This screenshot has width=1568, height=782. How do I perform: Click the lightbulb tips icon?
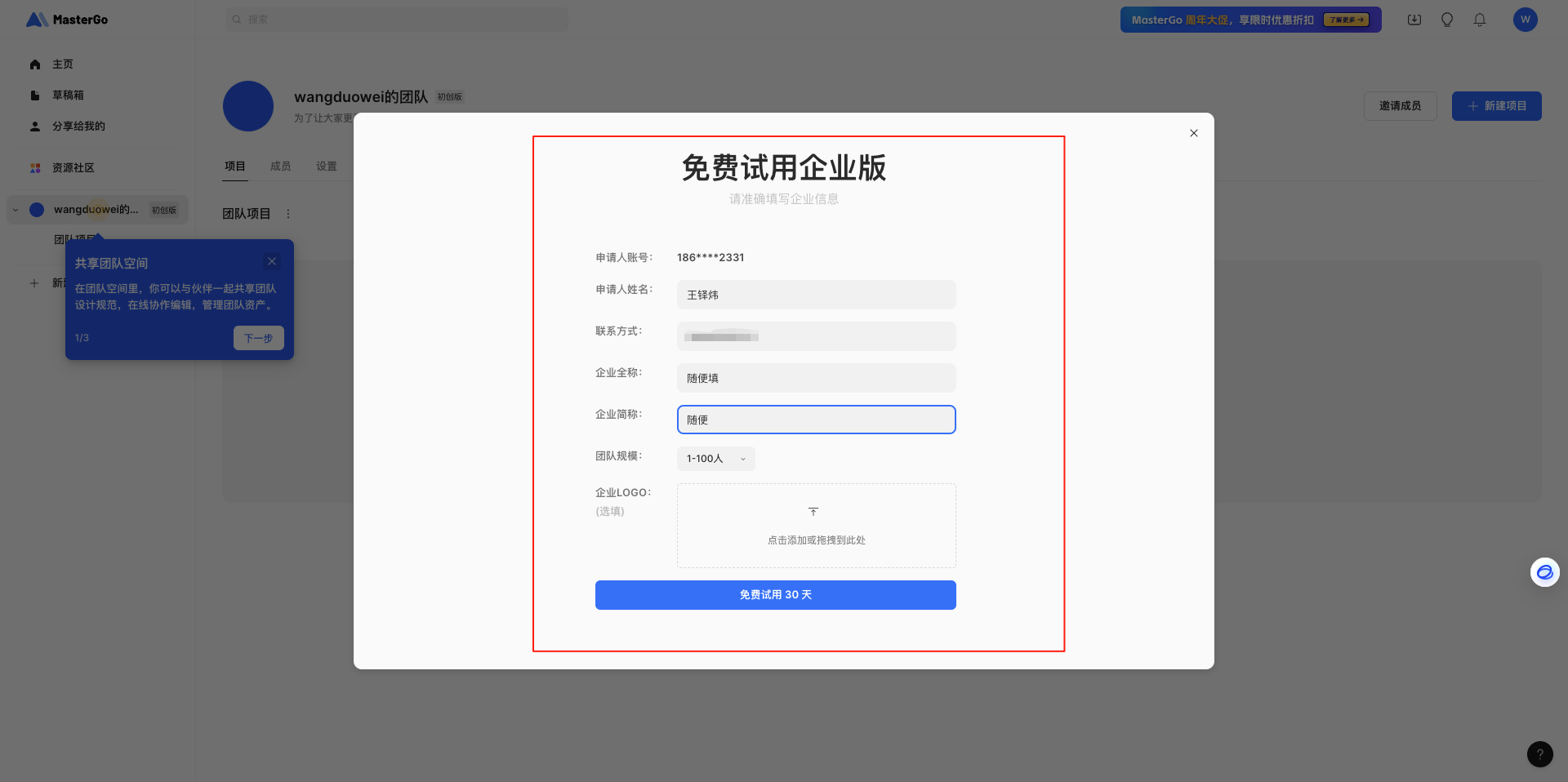click(x=1446, y=20)
